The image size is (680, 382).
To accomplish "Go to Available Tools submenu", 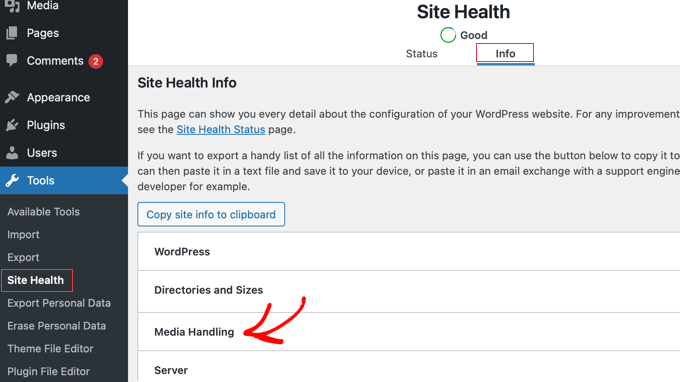I will 43,212.
